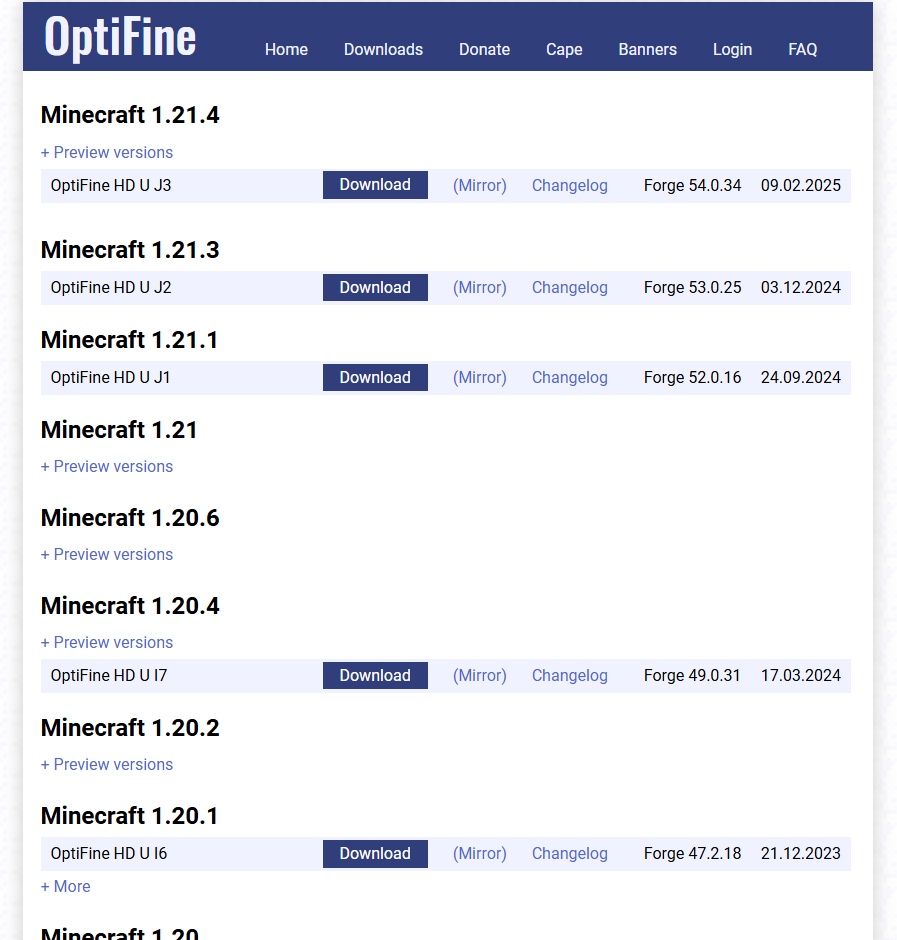Open Mirror link for OptiFine HD U J1
The height and width of the screenshot is (940, 897).
(480, 378)
